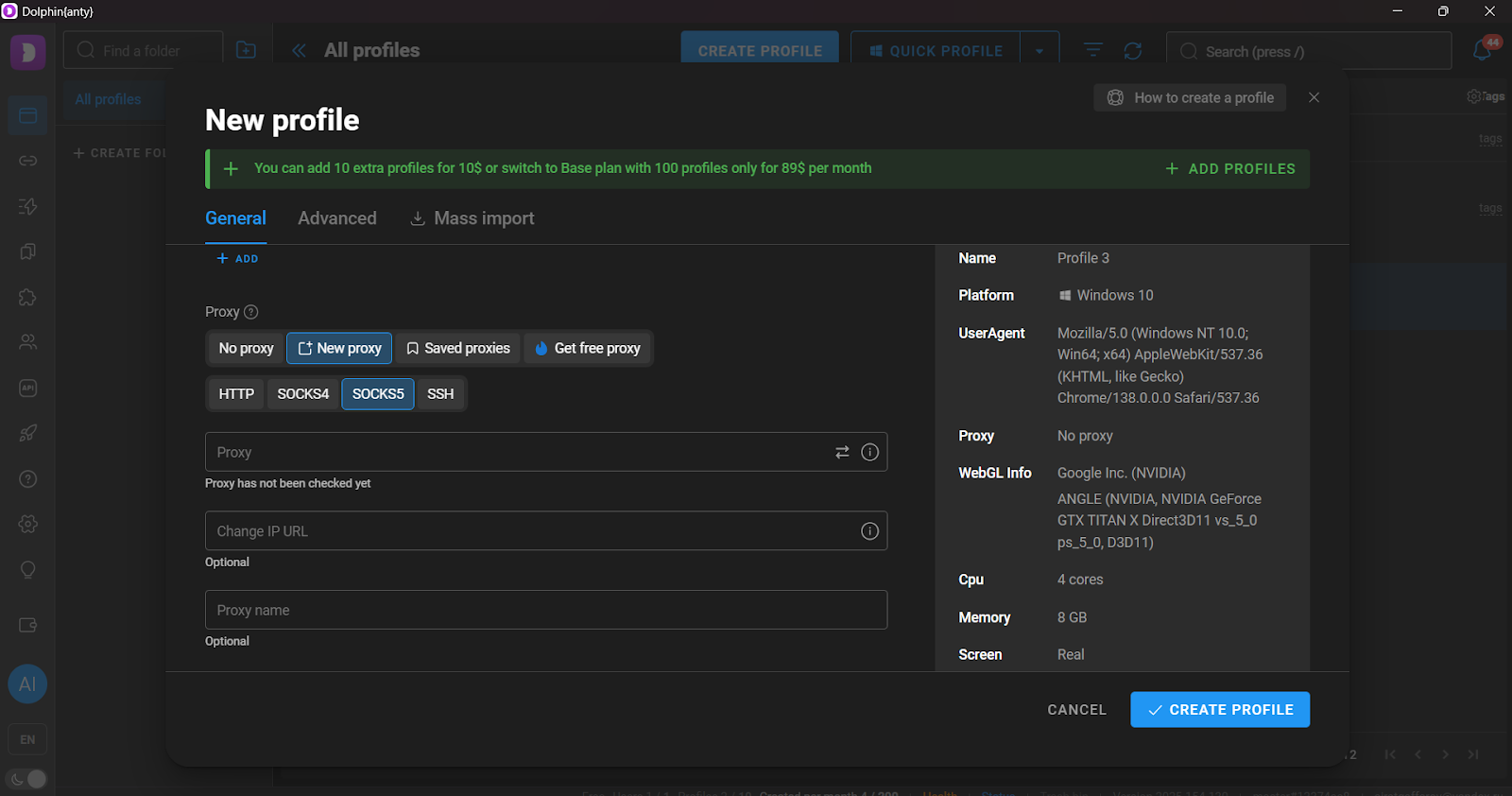Select the No proxy option
1512x796 pixels.
(246, 348)
